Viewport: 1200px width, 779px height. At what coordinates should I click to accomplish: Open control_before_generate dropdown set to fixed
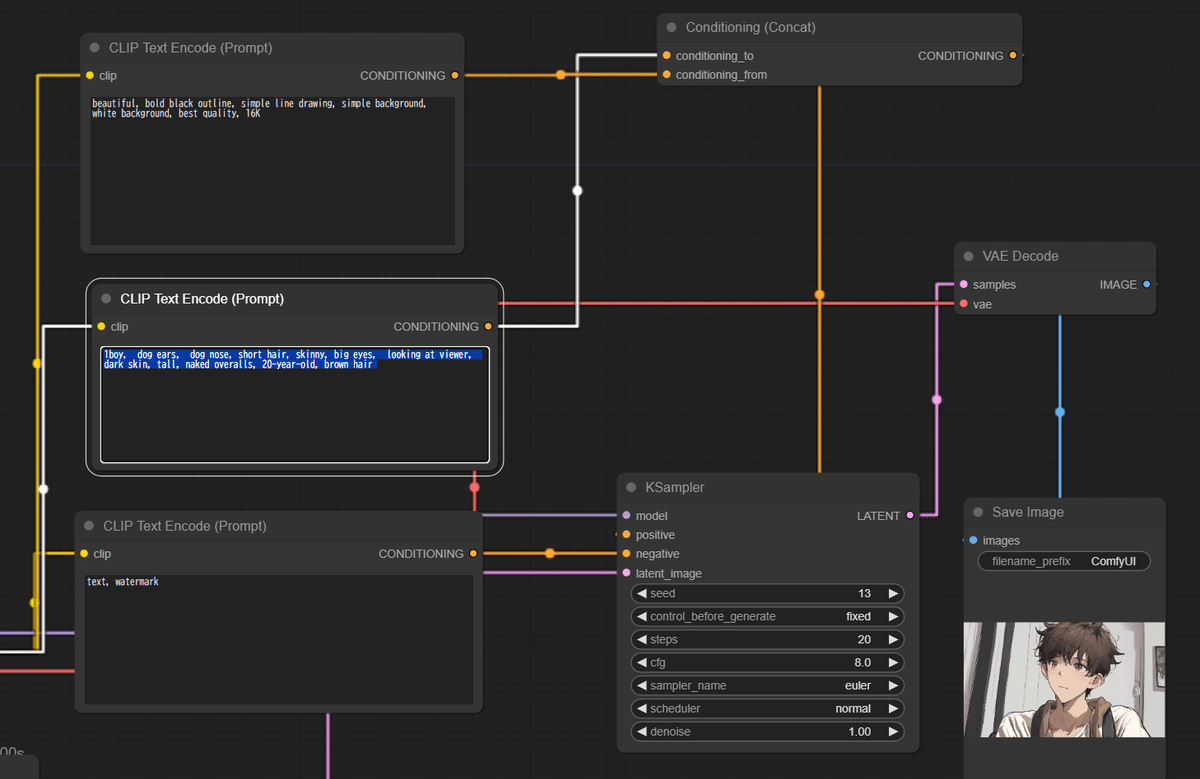[x=767, y=617]
